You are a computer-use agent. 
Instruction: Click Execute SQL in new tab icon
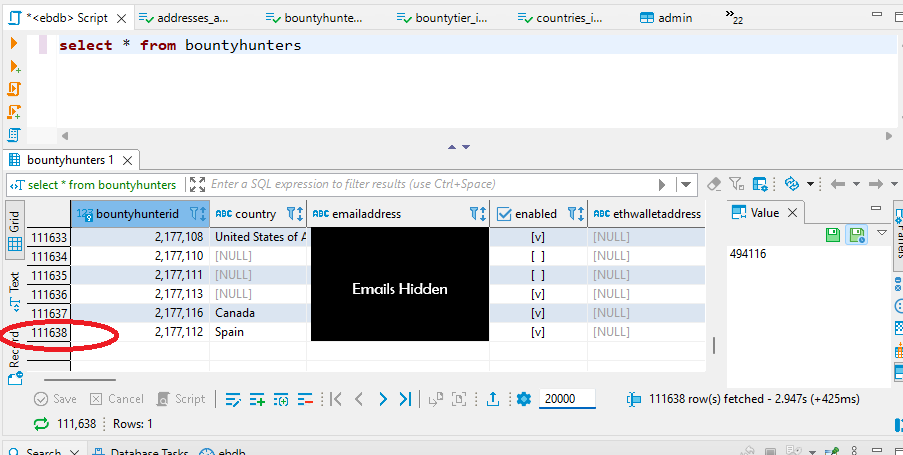(15, 66)
